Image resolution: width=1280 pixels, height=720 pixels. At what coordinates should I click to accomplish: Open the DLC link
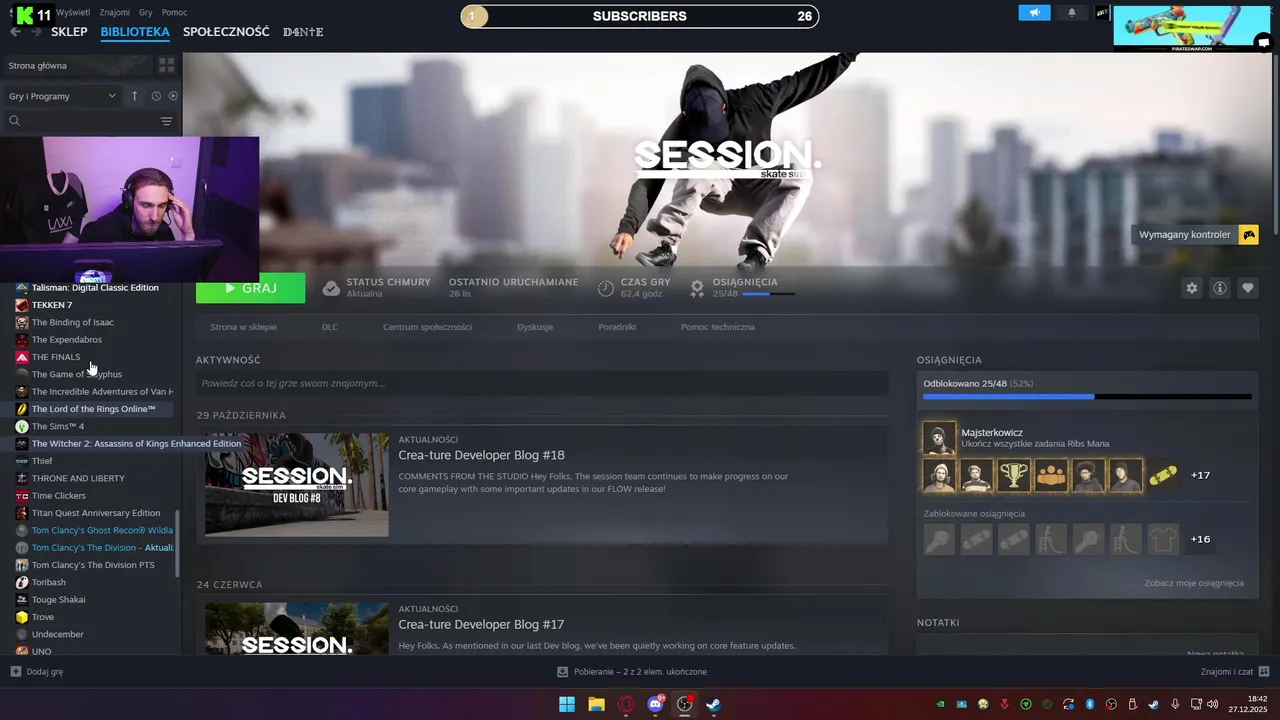point(330,327)
